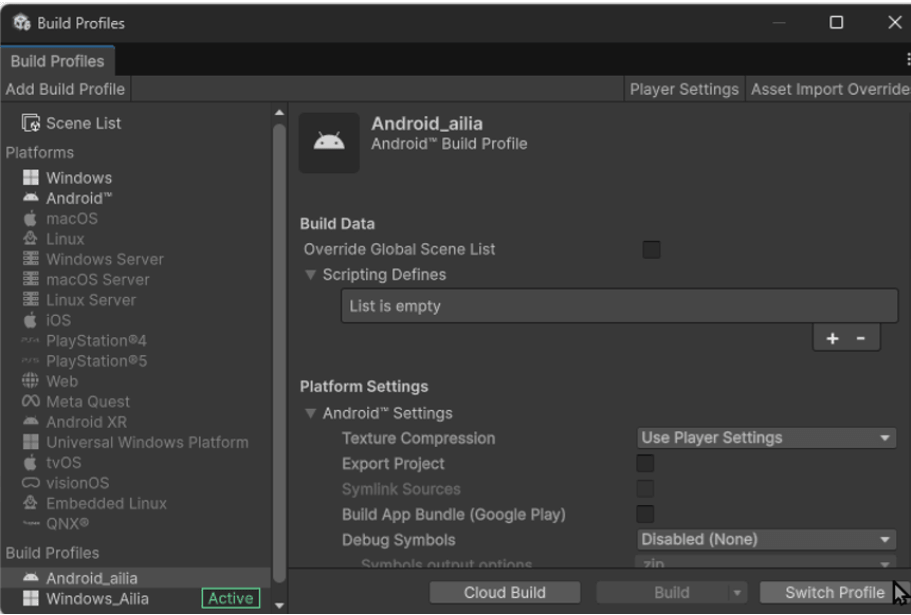Image resolution: width=911 pixels, height=615 pixels.
Task: Select the Windows platform icon
Action: tap(31, 177)
